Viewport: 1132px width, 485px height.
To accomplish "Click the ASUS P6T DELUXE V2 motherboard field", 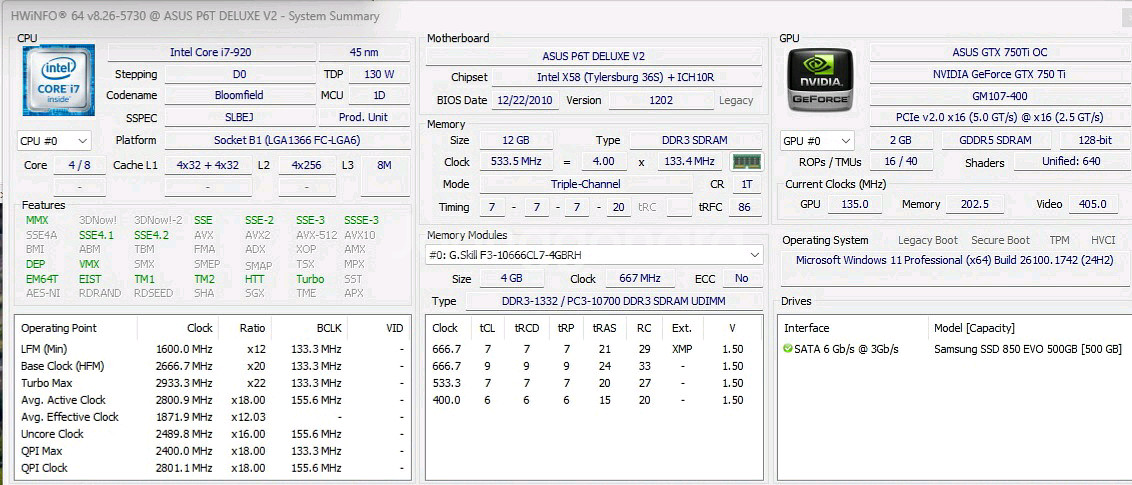I will pos(593,56).
